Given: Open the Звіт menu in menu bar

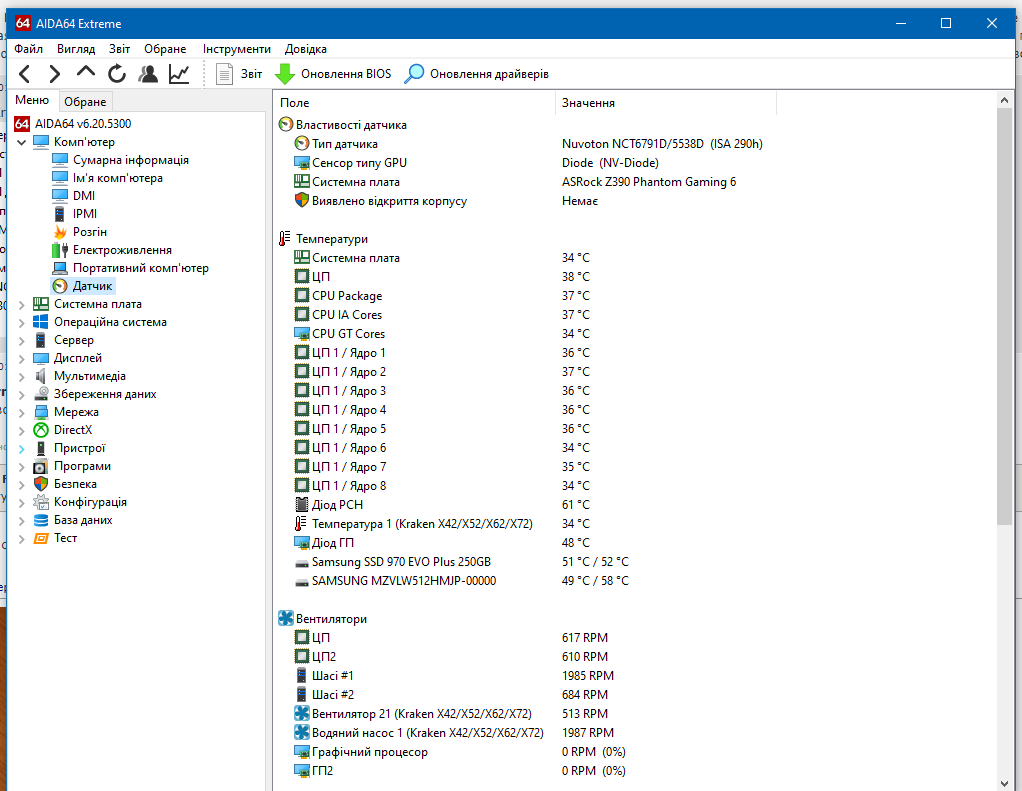Looking at the screenshot, I should 119,49.
